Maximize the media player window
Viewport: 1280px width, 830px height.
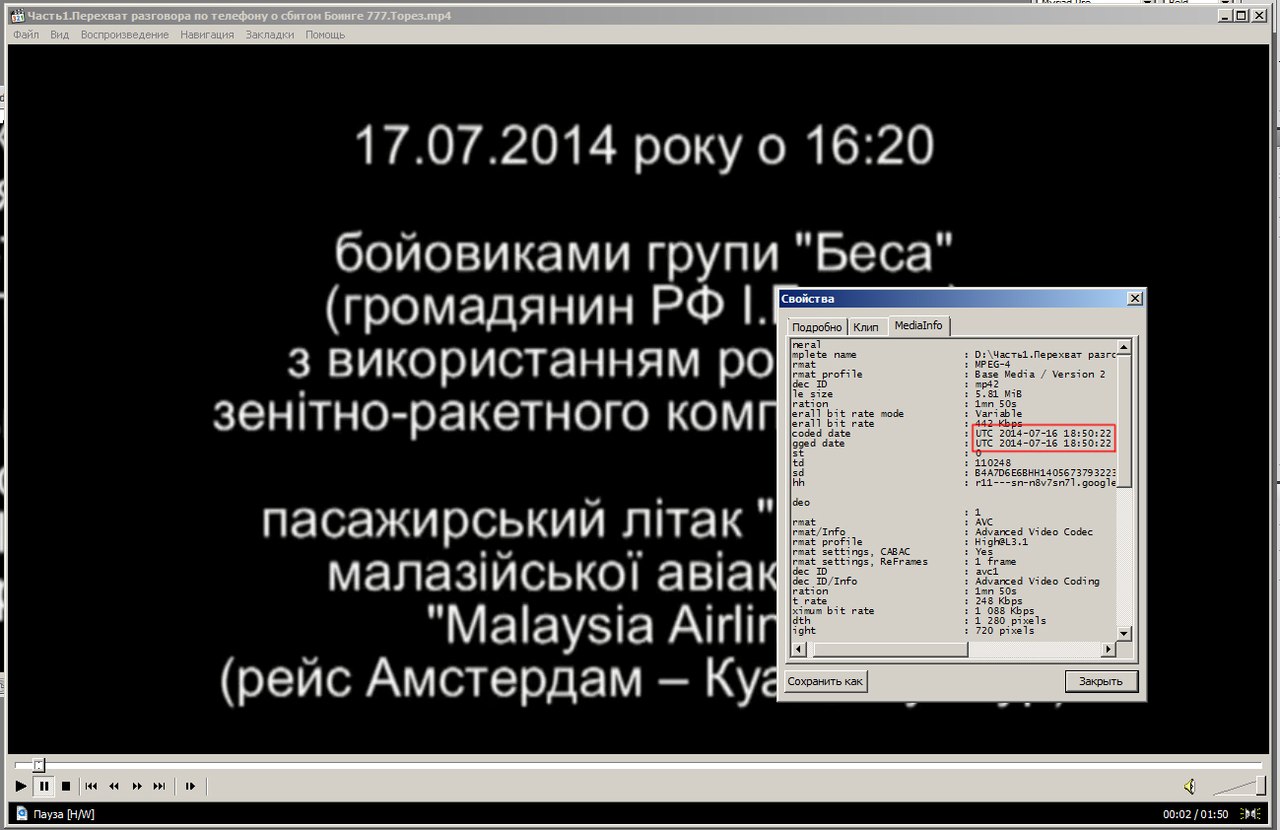(x=1242, y=15)
